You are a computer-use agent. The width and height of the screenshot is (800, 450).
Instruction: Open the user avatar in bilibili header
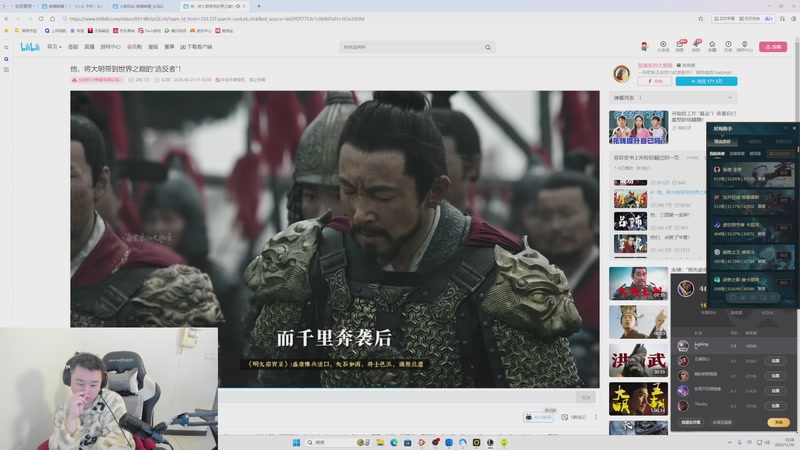pos(644,46)
